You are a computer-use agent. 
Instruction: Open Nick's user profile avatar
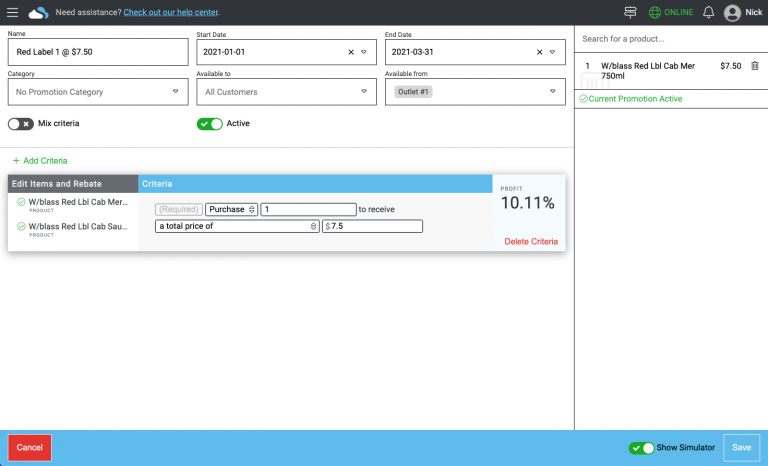pyautogui.click(x=732, y=13)
